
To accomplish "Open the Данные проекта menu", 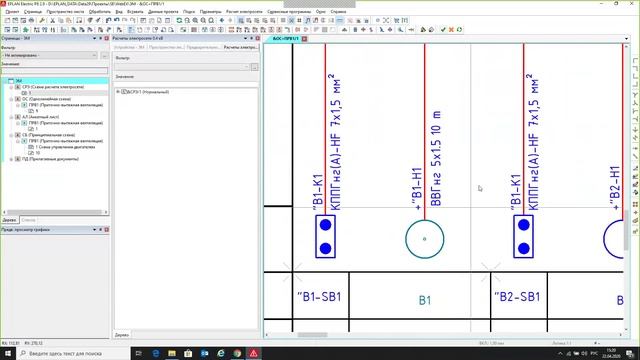I will [x=163, y=11].
